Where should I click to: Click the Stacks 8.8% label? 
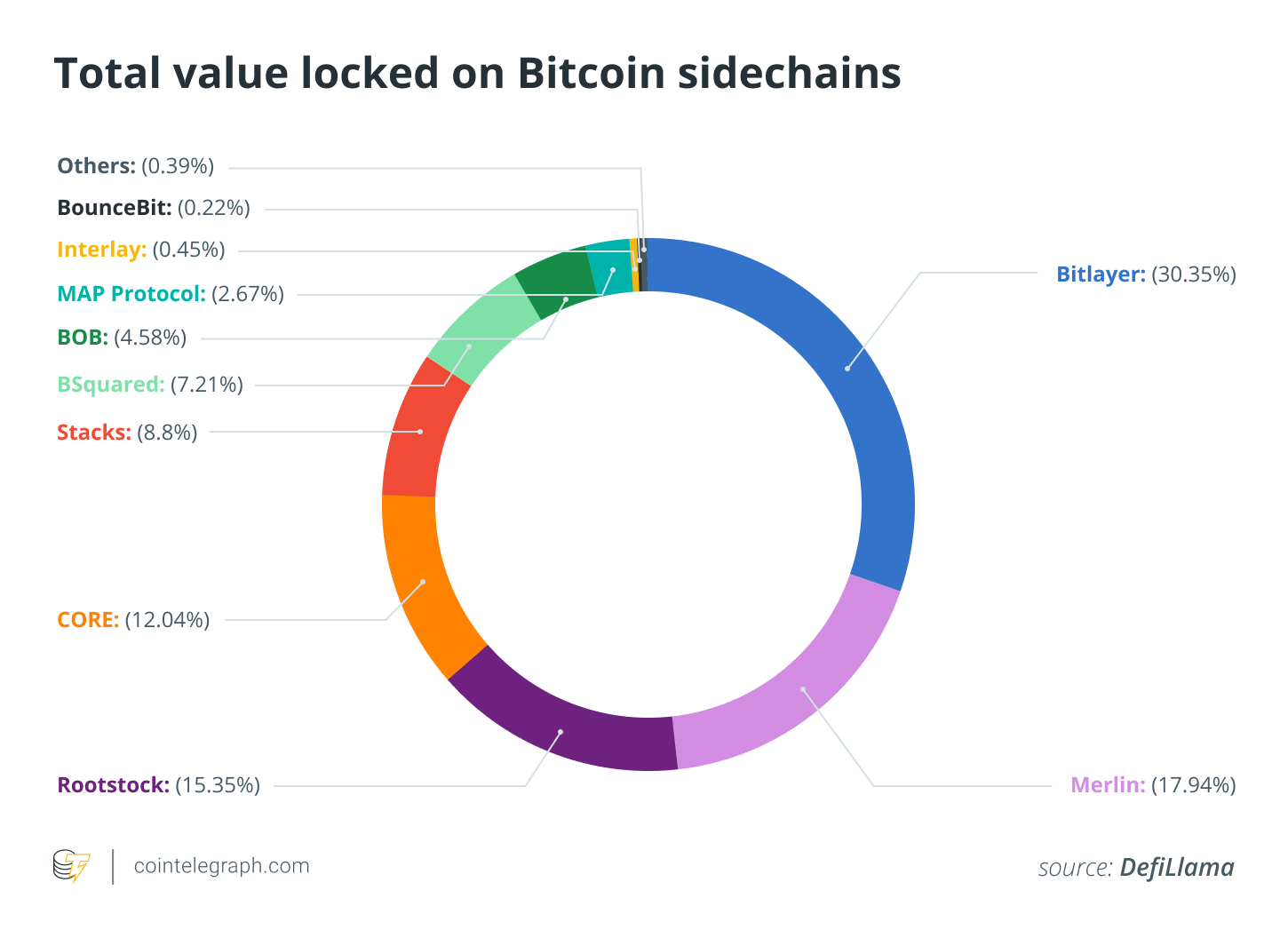[127, 433]
